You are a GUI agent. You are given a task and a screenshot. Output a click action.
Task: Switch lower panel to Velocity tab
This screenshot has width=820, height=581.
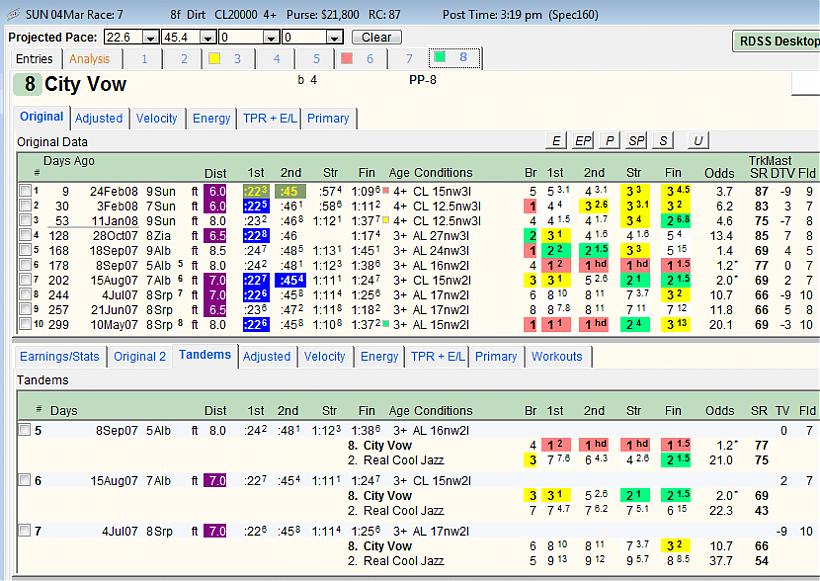pos(324,357)
